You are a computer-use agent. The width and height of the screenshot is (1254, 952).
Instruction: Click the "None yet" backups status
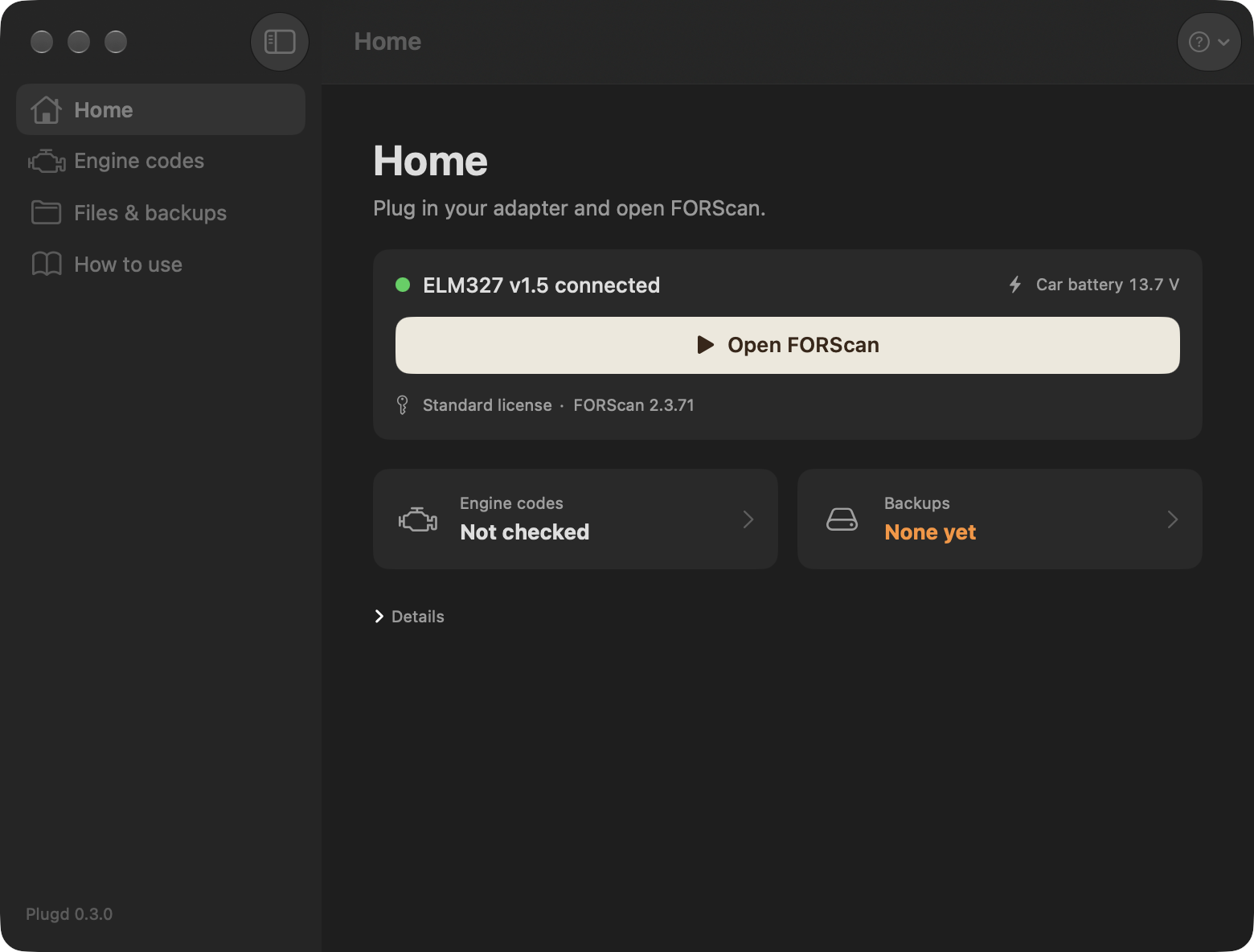pos(930,532)
